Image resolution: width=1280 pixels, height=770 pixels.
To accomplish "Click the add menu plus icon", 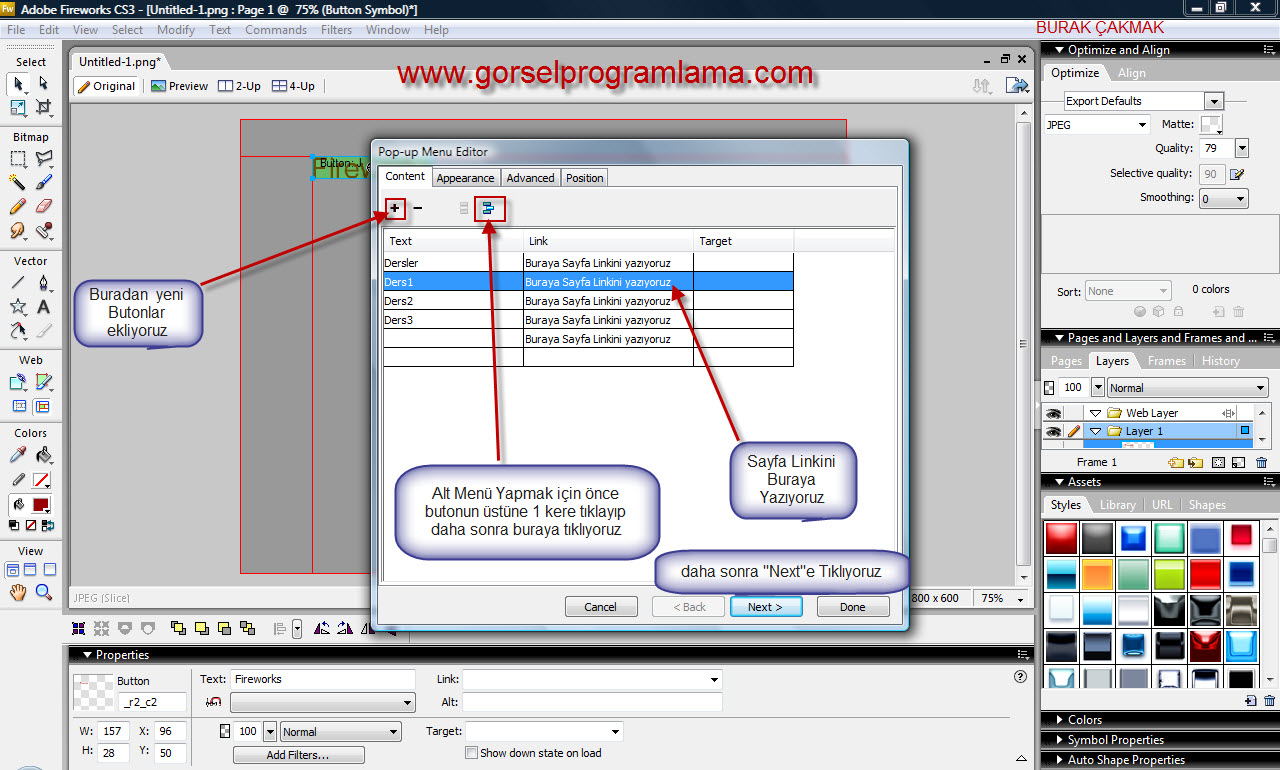I will pos(396,209).
